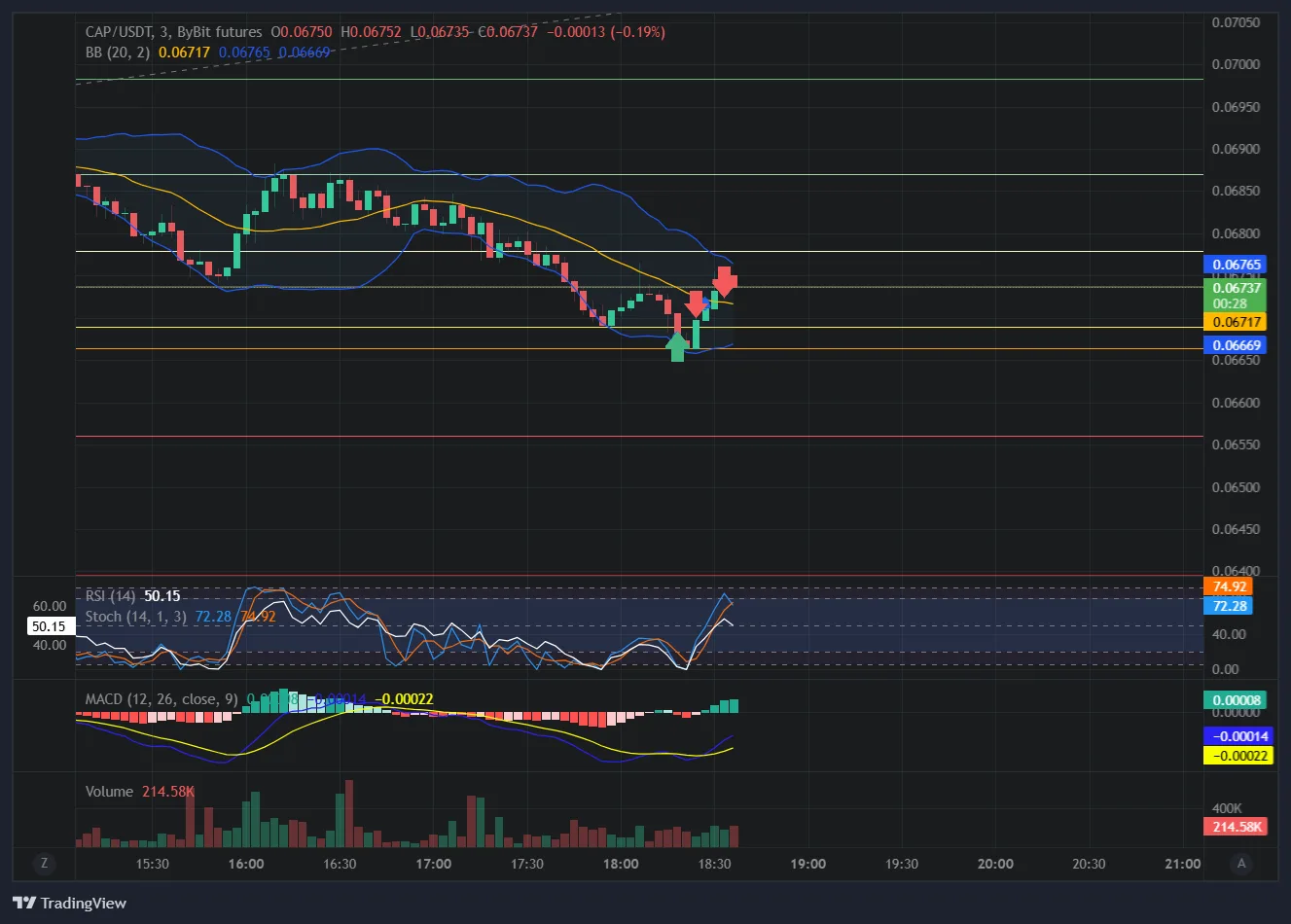Click the 18:00 label on time axis
The image size is (1291, 924).
(621, 864)
